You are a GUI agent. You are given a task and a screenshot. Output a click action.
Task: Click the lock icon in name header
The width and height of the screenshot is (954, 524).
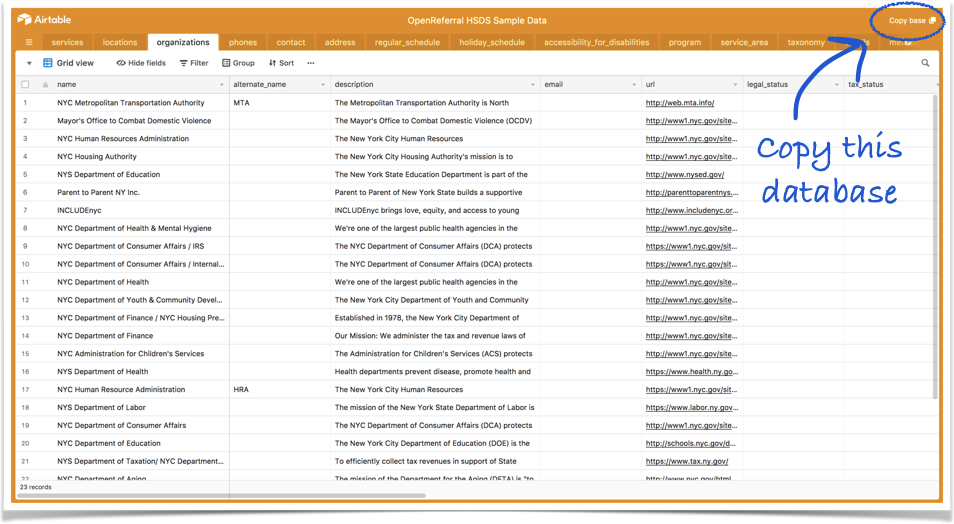tap(46, 85)
